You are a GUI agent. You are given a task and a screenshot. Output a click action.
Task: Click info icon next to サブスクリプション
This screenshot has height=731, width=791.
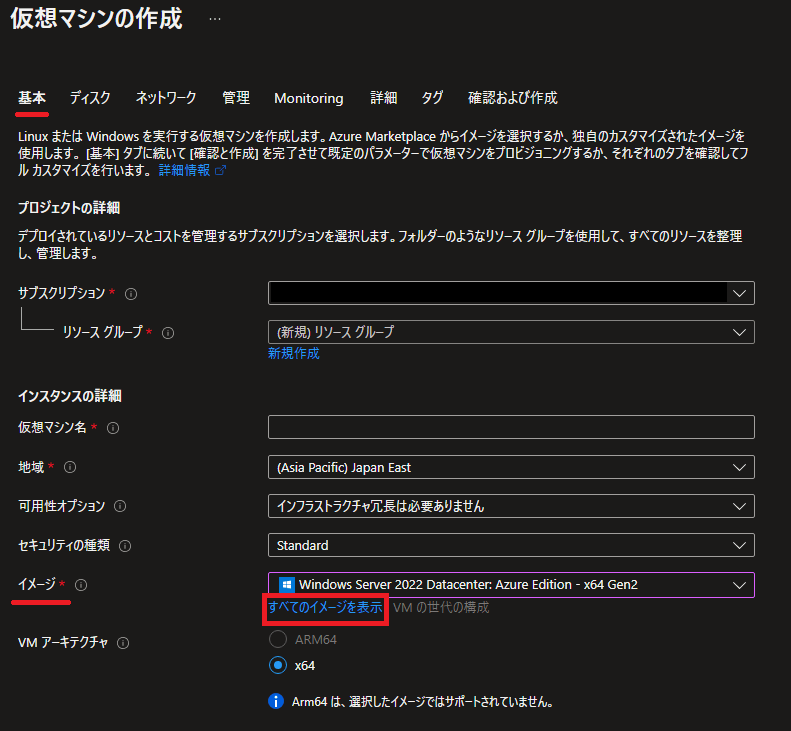click(x=131, y=294)
